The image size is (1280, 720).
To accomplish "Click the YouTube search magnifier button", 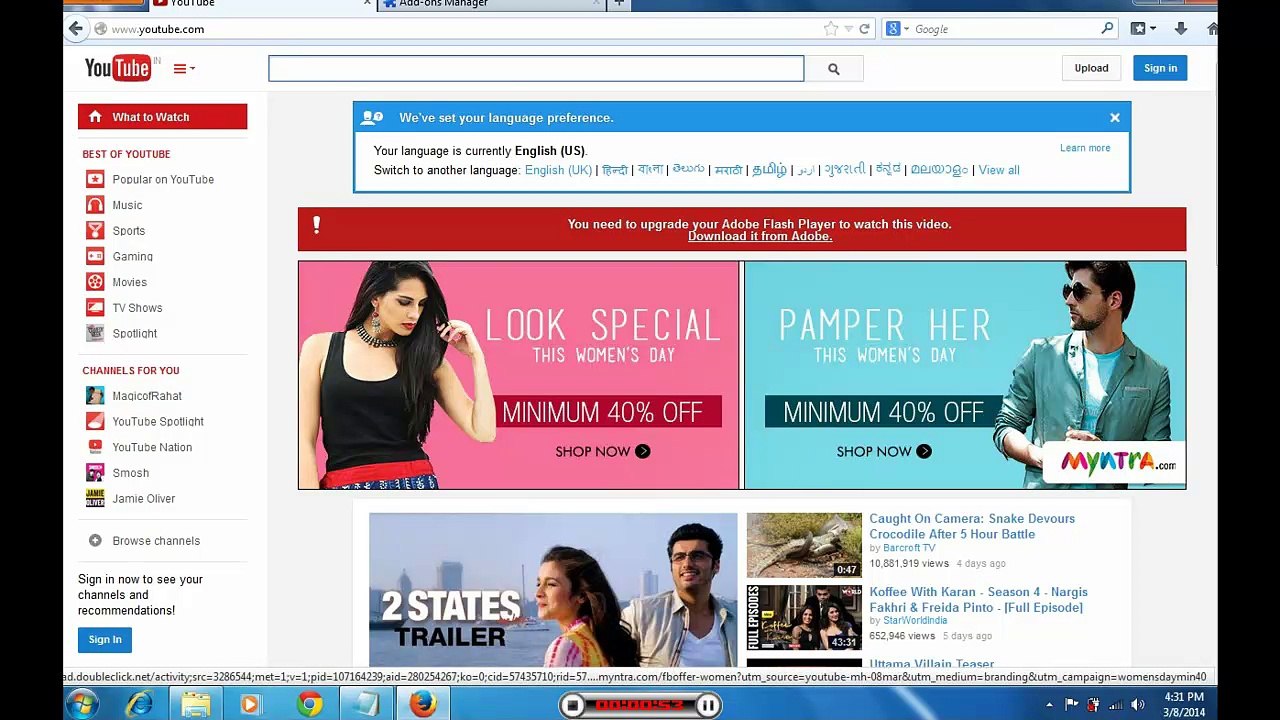I will [834, 69].
